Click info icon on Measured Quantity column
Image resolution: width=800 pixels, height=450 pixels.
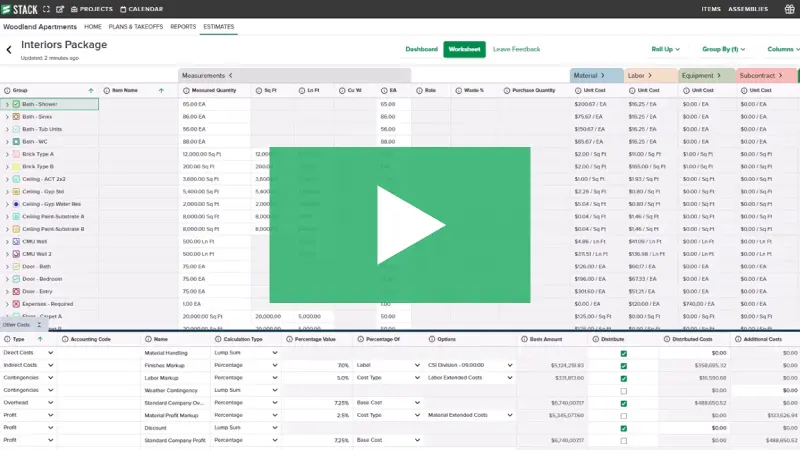point(185,90)
